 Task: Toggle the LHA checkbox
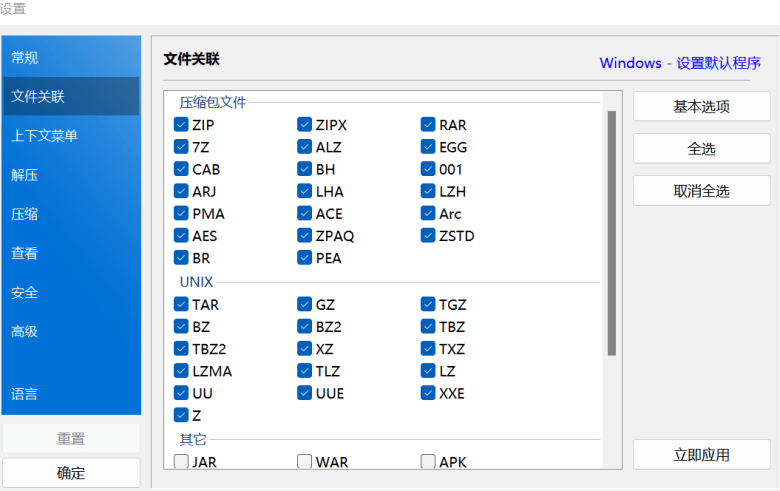pos(304,191)
